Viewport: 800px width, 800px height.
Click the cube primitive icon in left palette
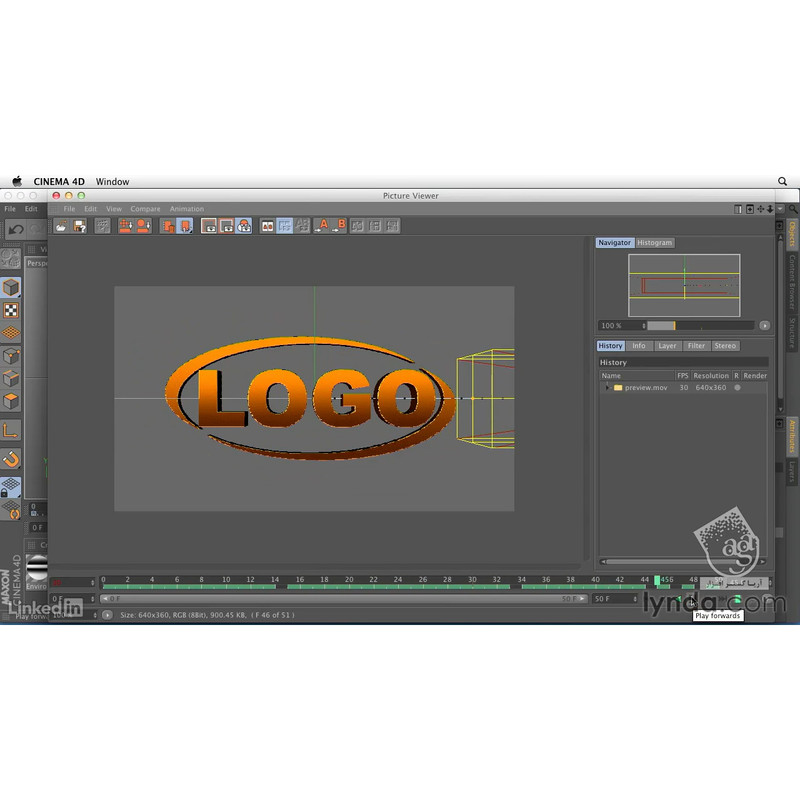point(11,287)
